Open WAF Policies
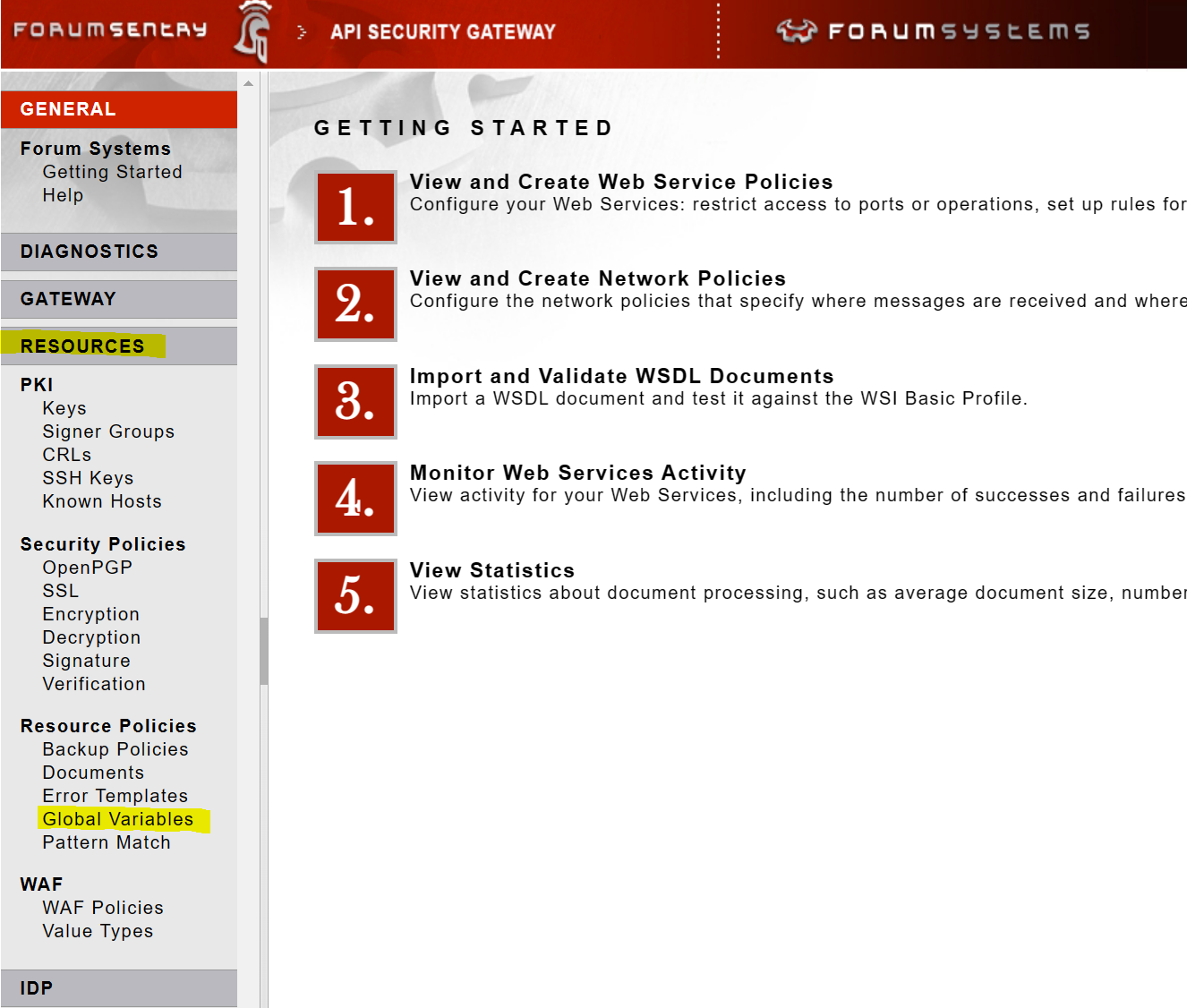 [x=103, y=908]
